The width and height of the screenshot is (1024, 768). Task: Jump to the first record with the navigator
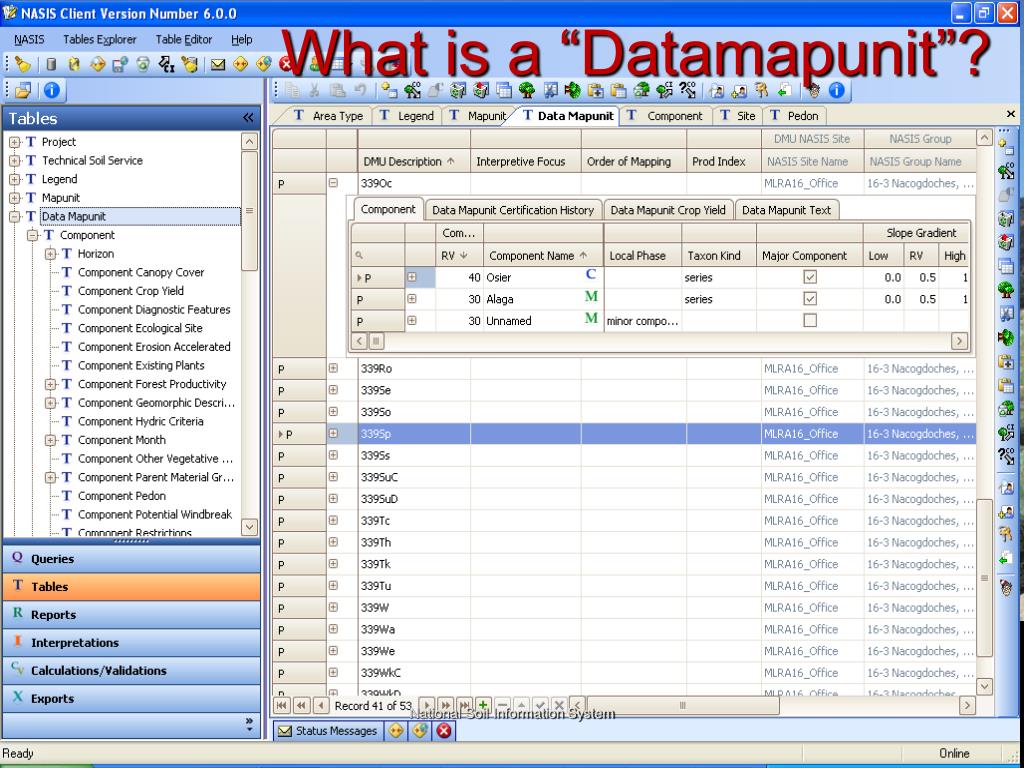[281, 705]
